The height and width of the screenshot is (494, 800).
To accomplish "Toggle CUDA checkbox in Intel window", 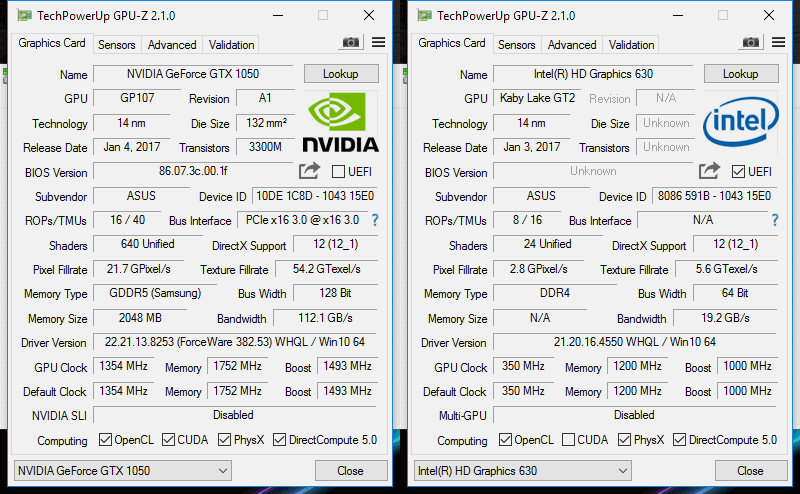I will (568, 439).
